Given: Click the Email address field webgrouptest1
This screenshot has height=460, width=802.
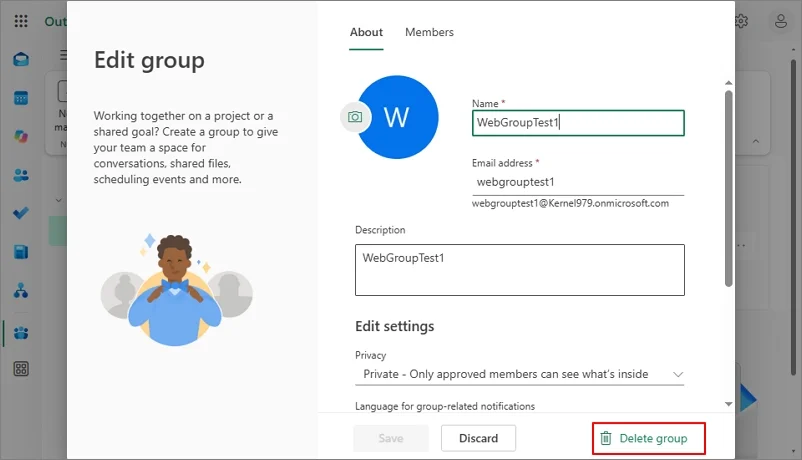Looking at the screenshot, I should tap(578, 182).
